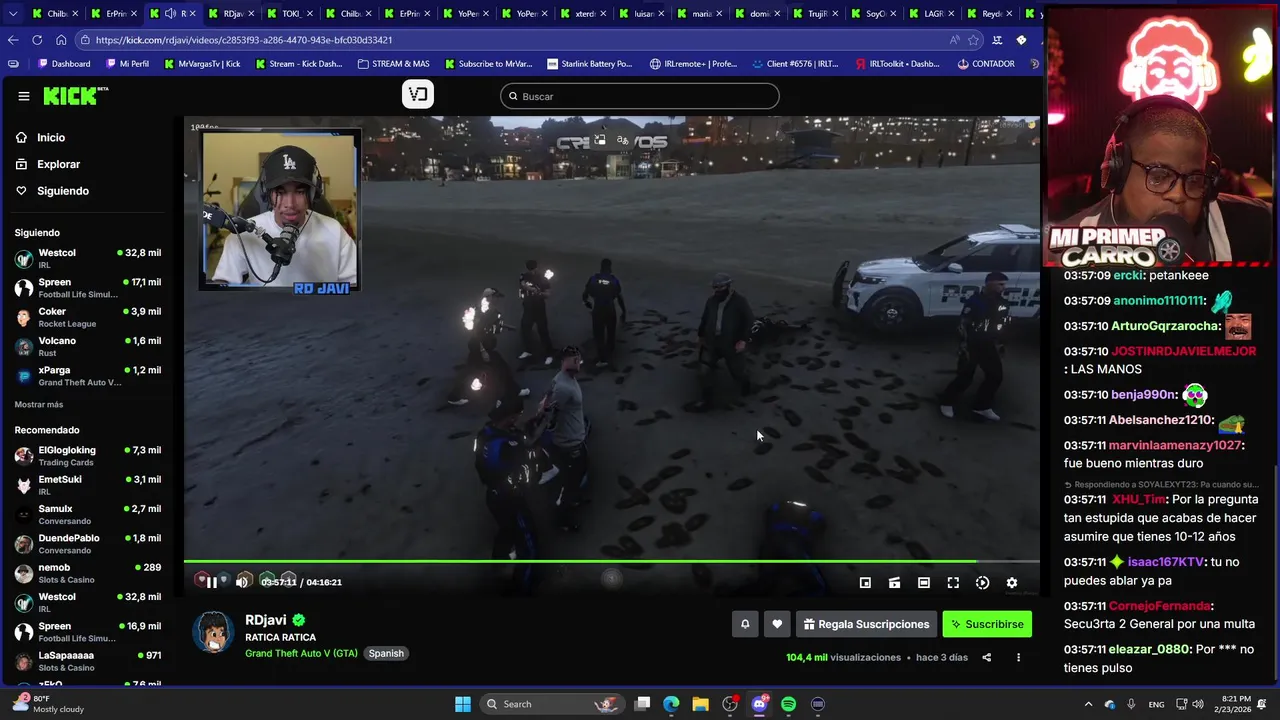Expand followed list with Mostrar más
The image size is (1280, 720).
tap(39, 405)
